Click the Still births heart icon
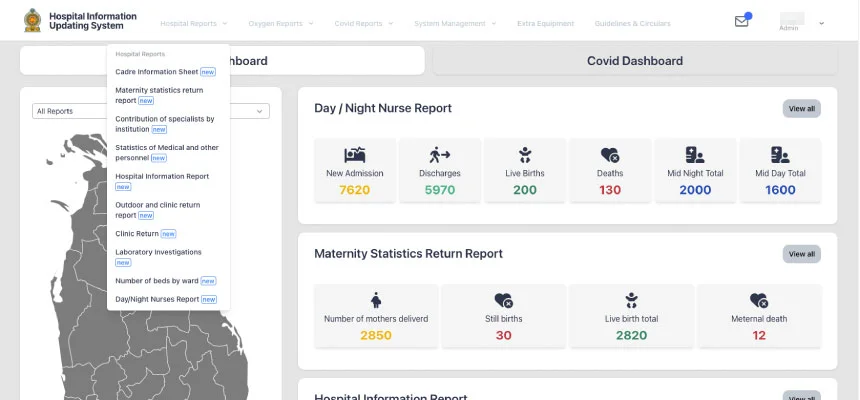 click(503, 300)
